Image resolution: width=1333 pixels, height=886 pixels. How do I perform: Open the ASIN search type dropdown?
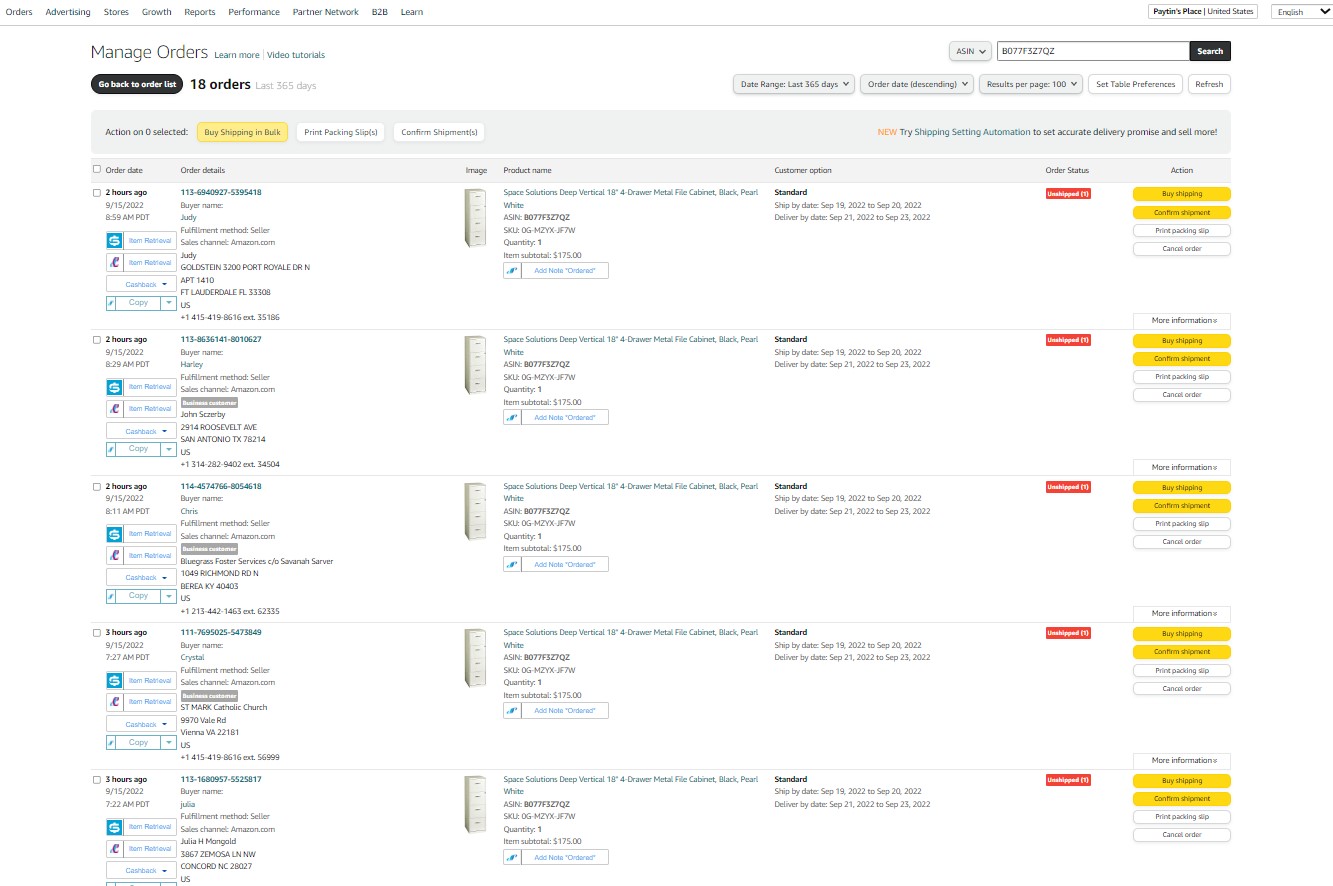point(970,51)
